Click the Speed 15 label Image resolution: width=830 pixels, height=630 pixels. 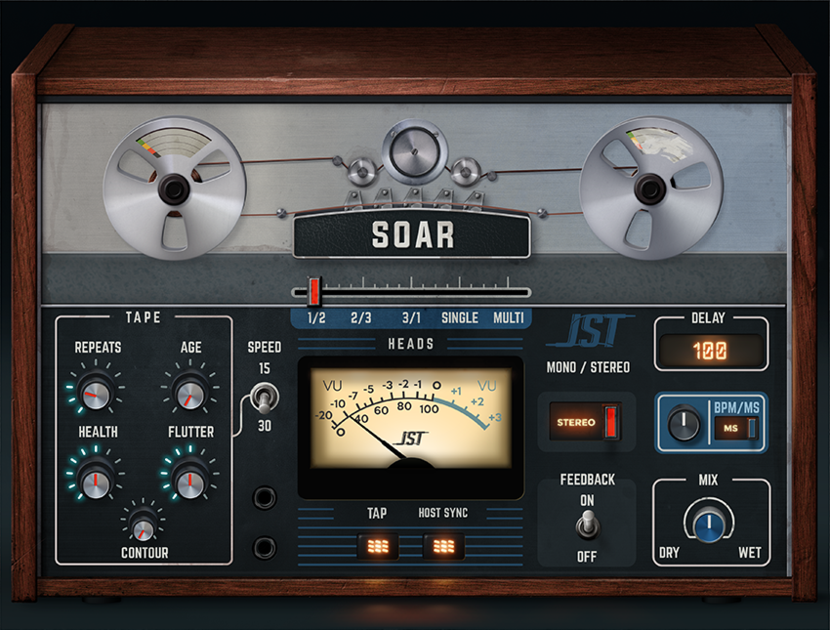264,368
